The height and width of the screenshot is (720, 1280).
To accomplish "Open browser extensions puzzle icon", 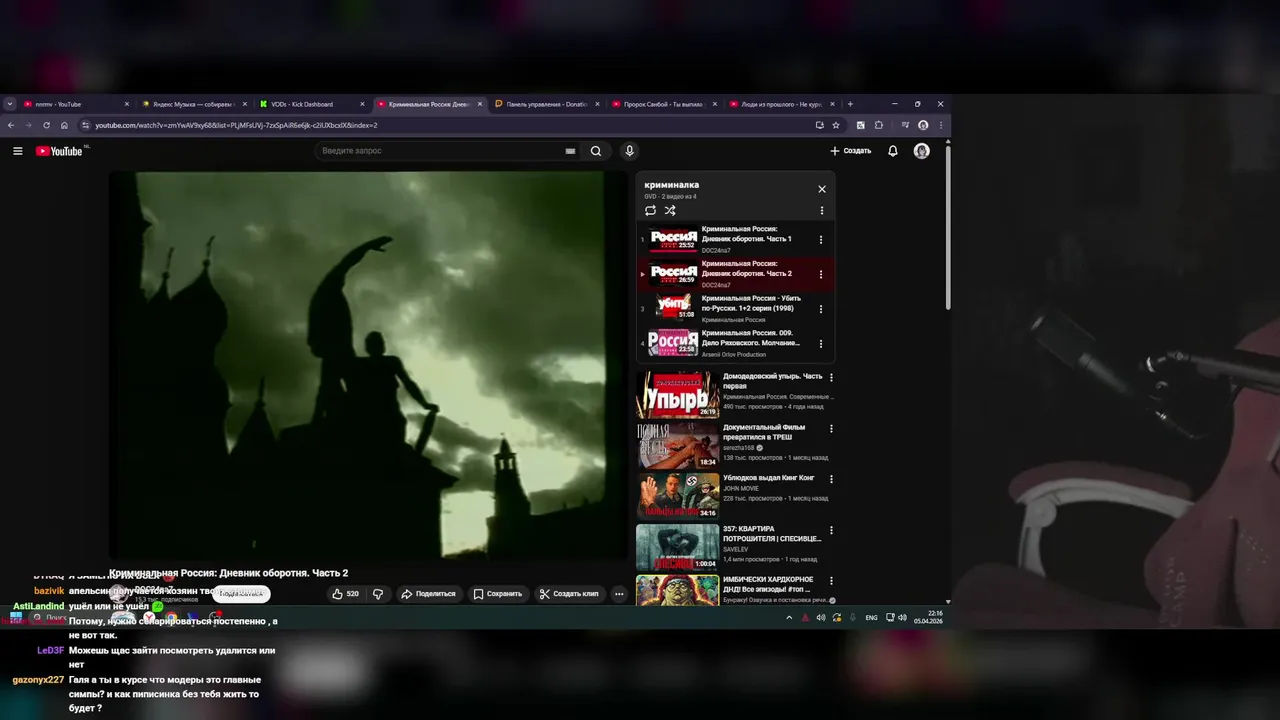I will click(879, 125).
